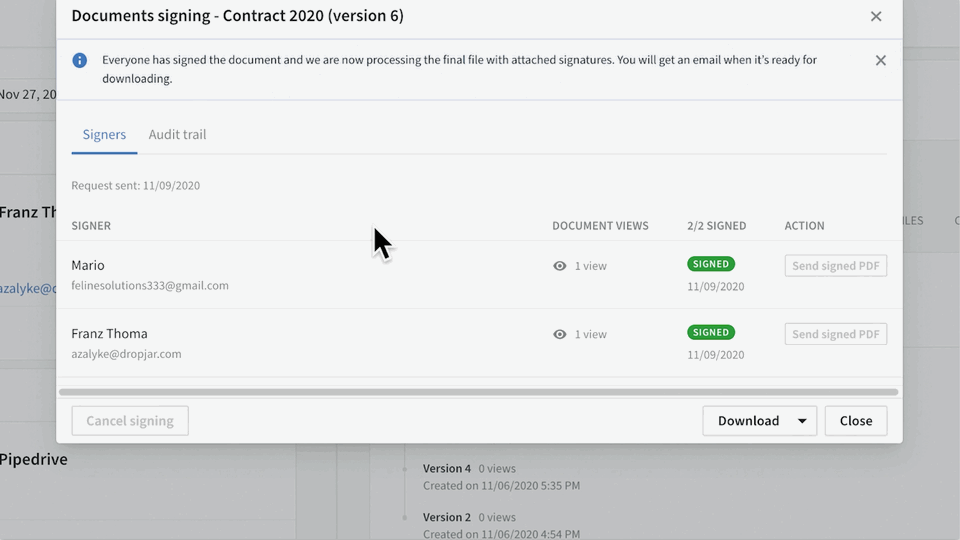The height and width of the screenshot is (540, 960).
Task: Click the eye icon for Mario's views
Action: coord(560,266)
